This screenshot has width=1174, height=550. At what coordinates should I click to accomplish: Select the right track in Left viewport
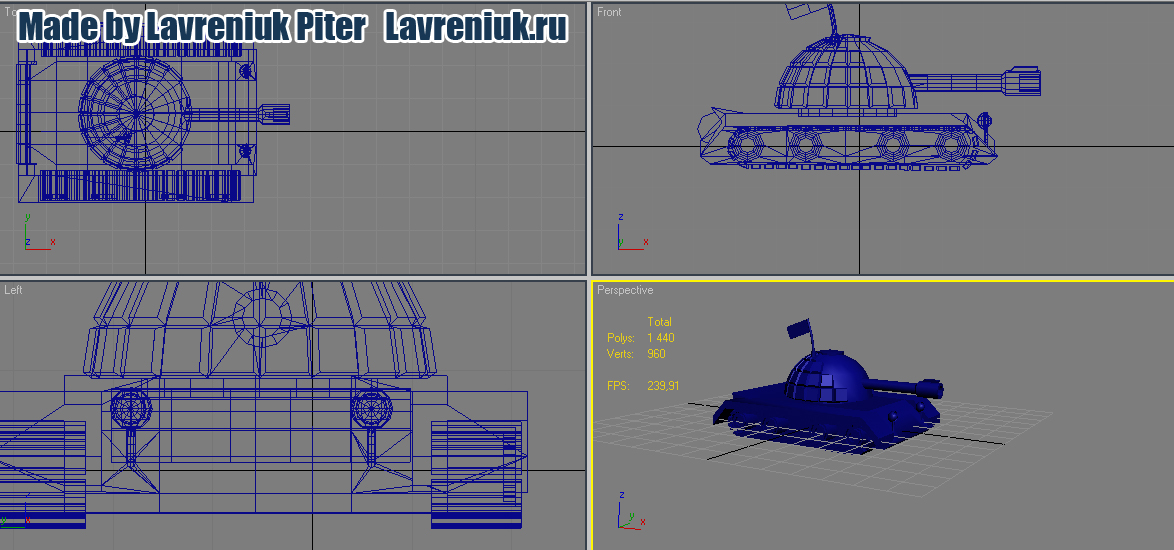(476, 473)
